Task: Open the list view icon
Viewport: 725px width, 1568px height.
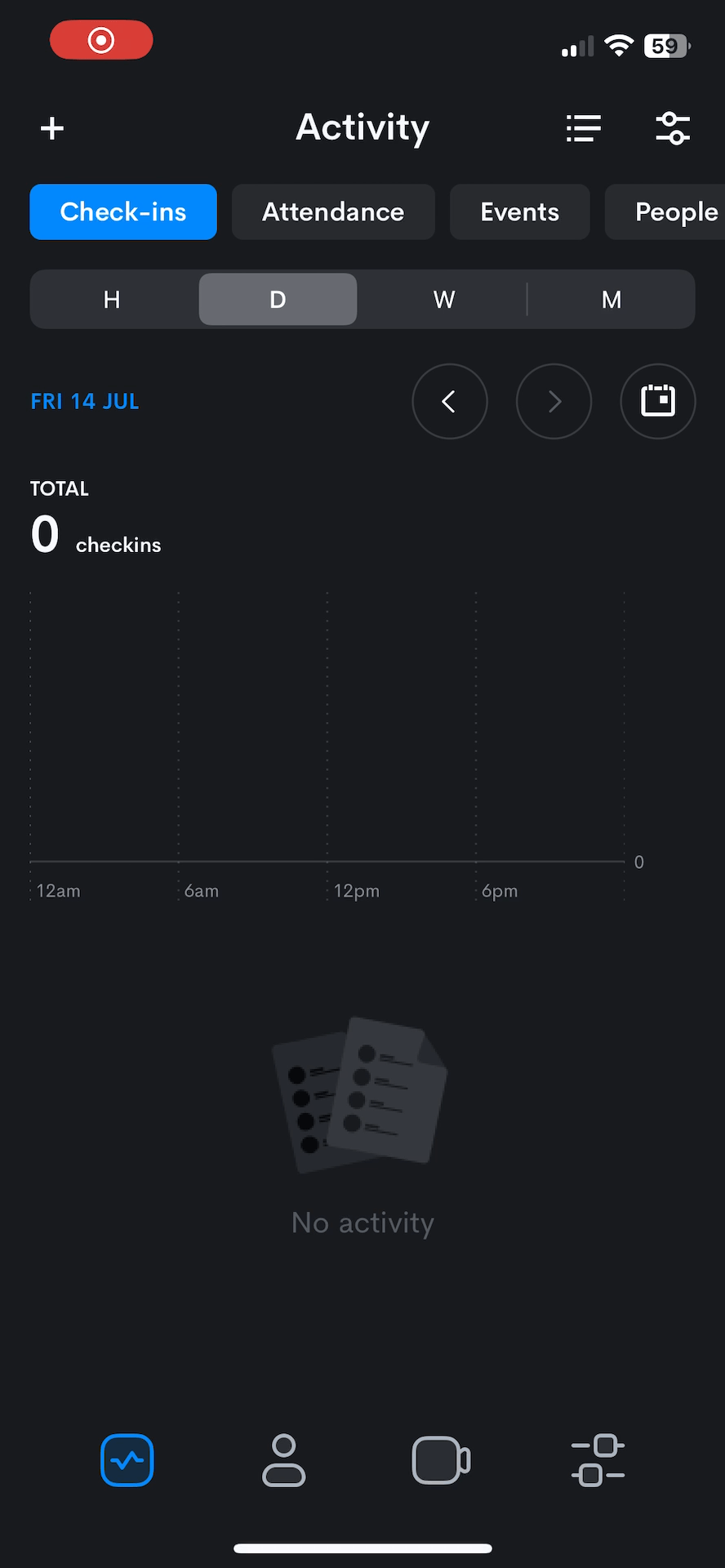Action: click(584, 128)
